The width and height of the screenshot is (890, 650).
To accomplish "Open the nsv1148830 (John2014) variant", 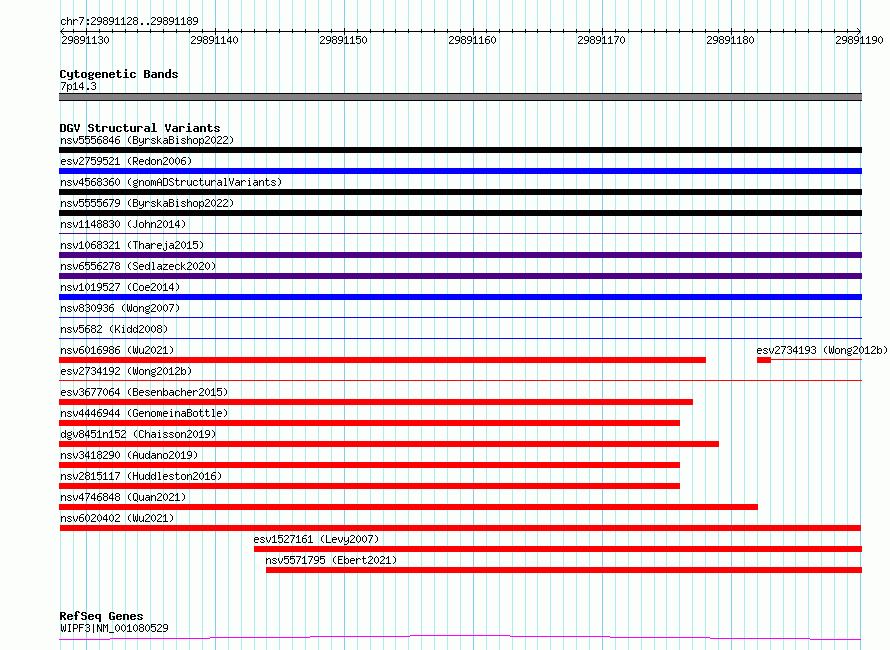I will (x=123, y=224).
